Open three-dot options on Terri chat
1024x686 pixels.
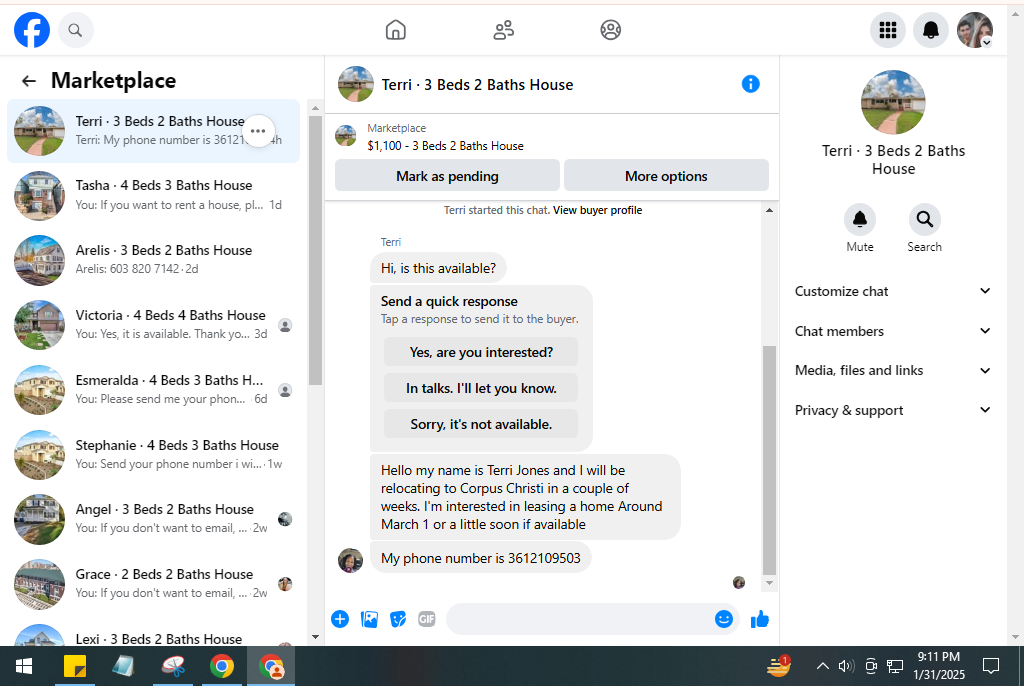click(x=258, y=131)
